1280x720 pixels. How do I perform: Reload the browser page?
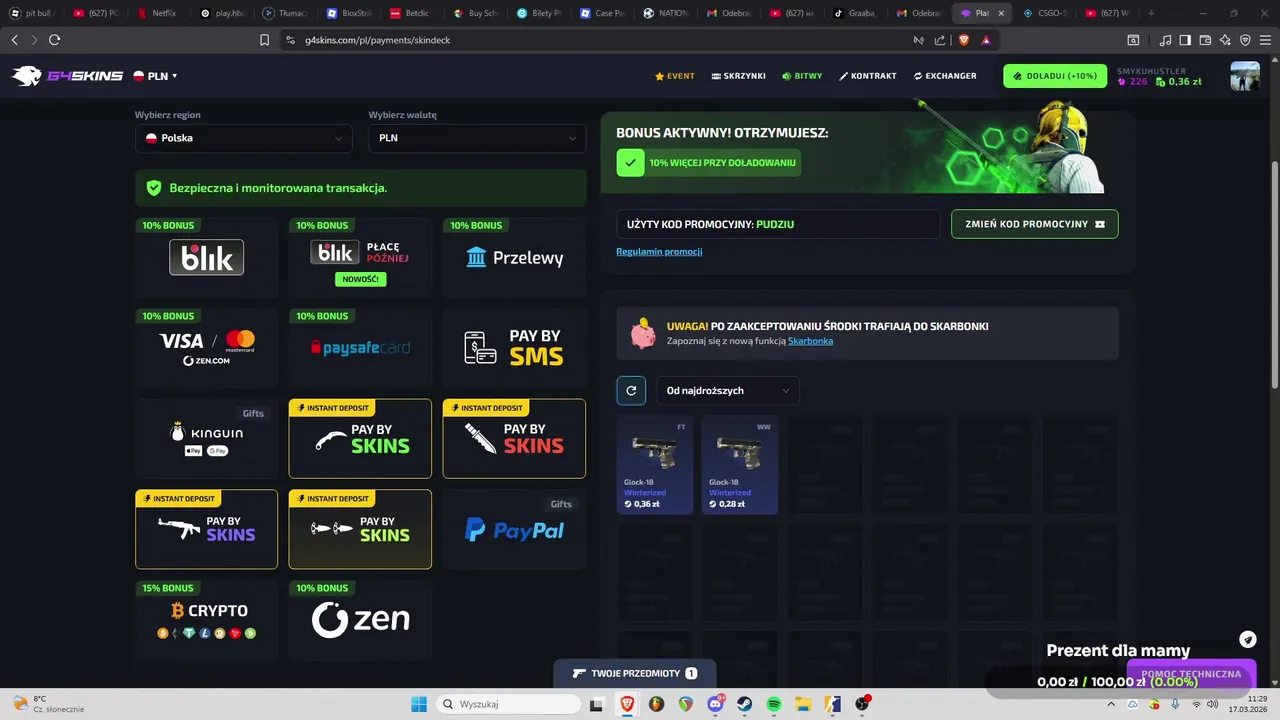(54, 40)
